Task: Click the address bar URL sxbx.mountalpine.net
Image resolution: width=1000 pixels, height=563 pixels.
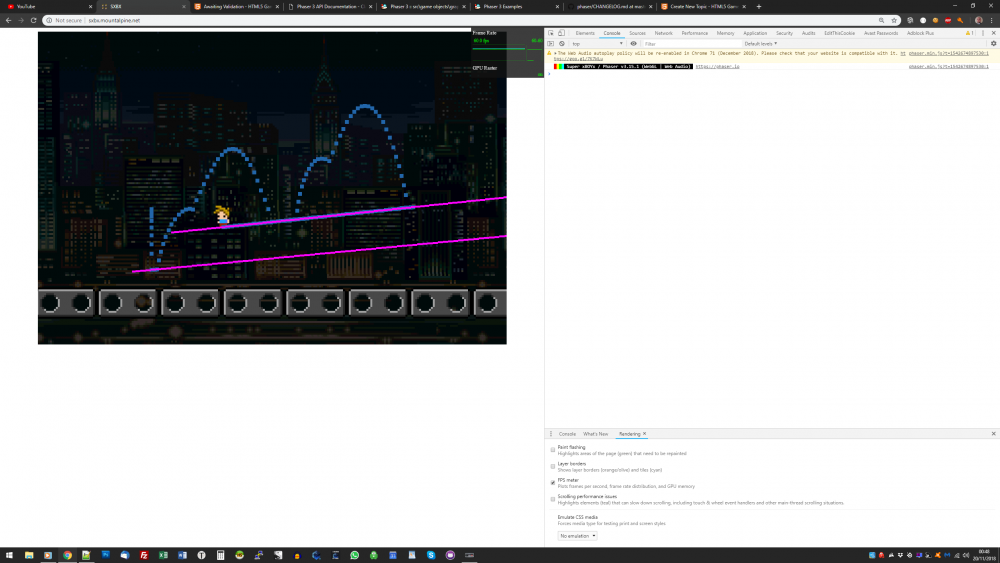Action: 114,20
